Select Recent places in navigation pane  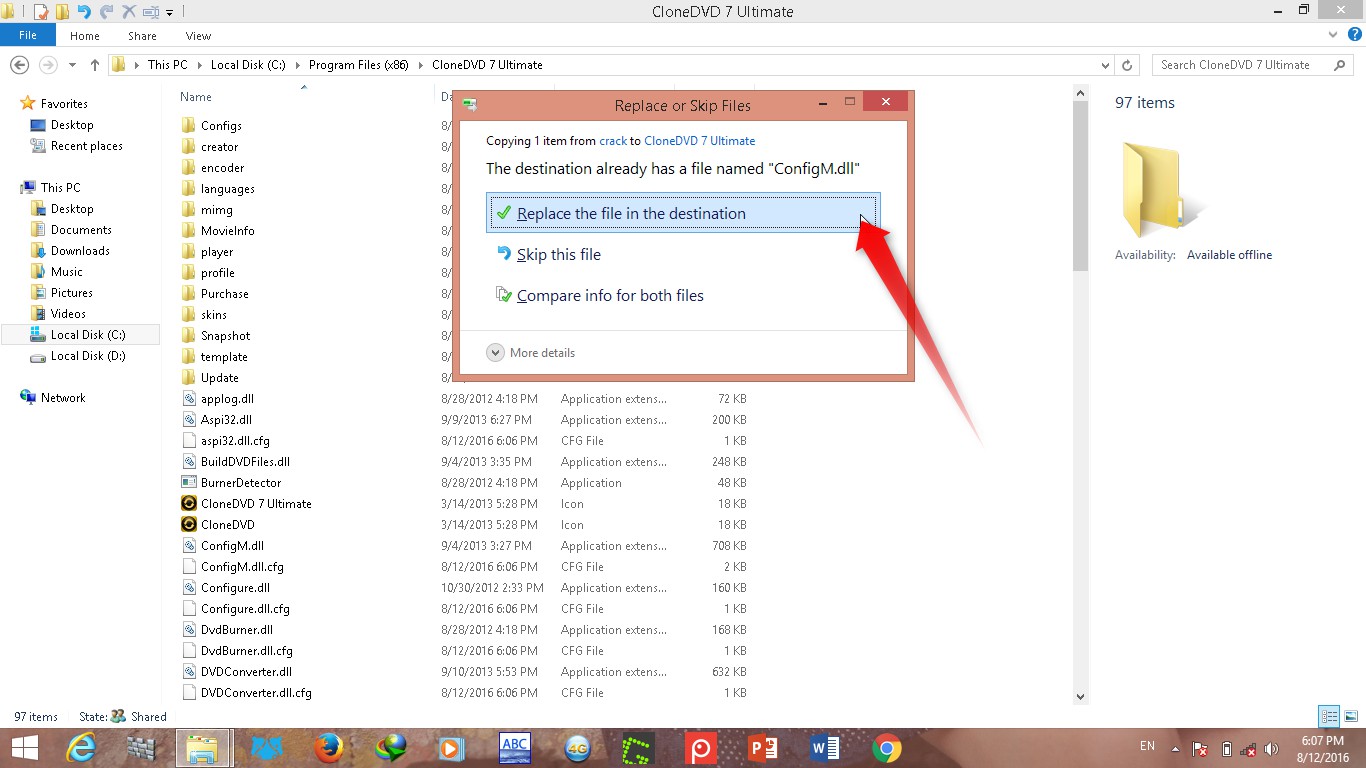[x=87, y=146]
